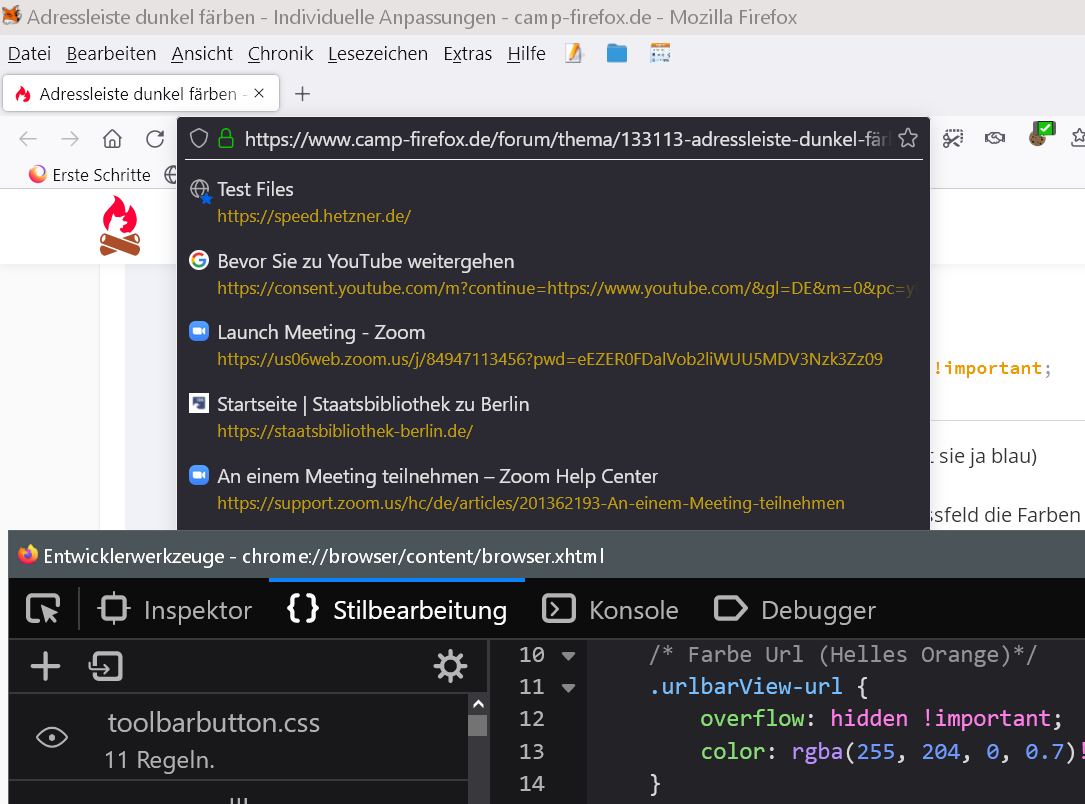1085x804 pixels.
Task: Click the screenshot scissors icon in toolbar
Action: [x=952, y=139]
